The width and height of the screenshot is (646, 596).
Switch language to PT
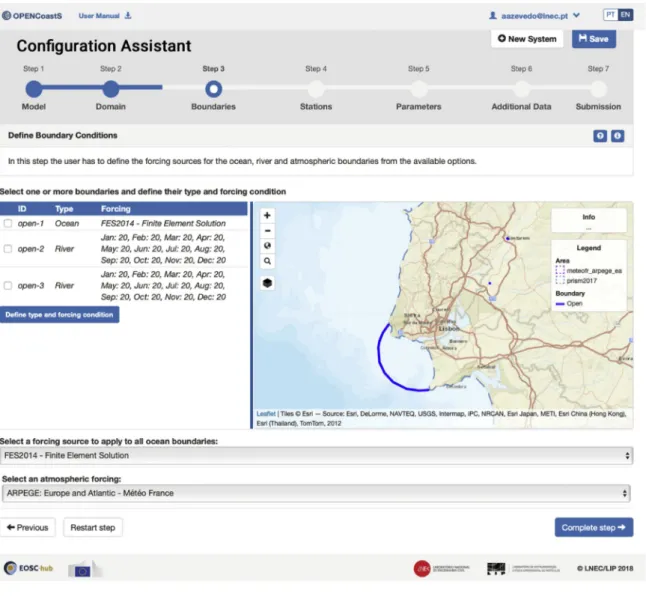611,15
